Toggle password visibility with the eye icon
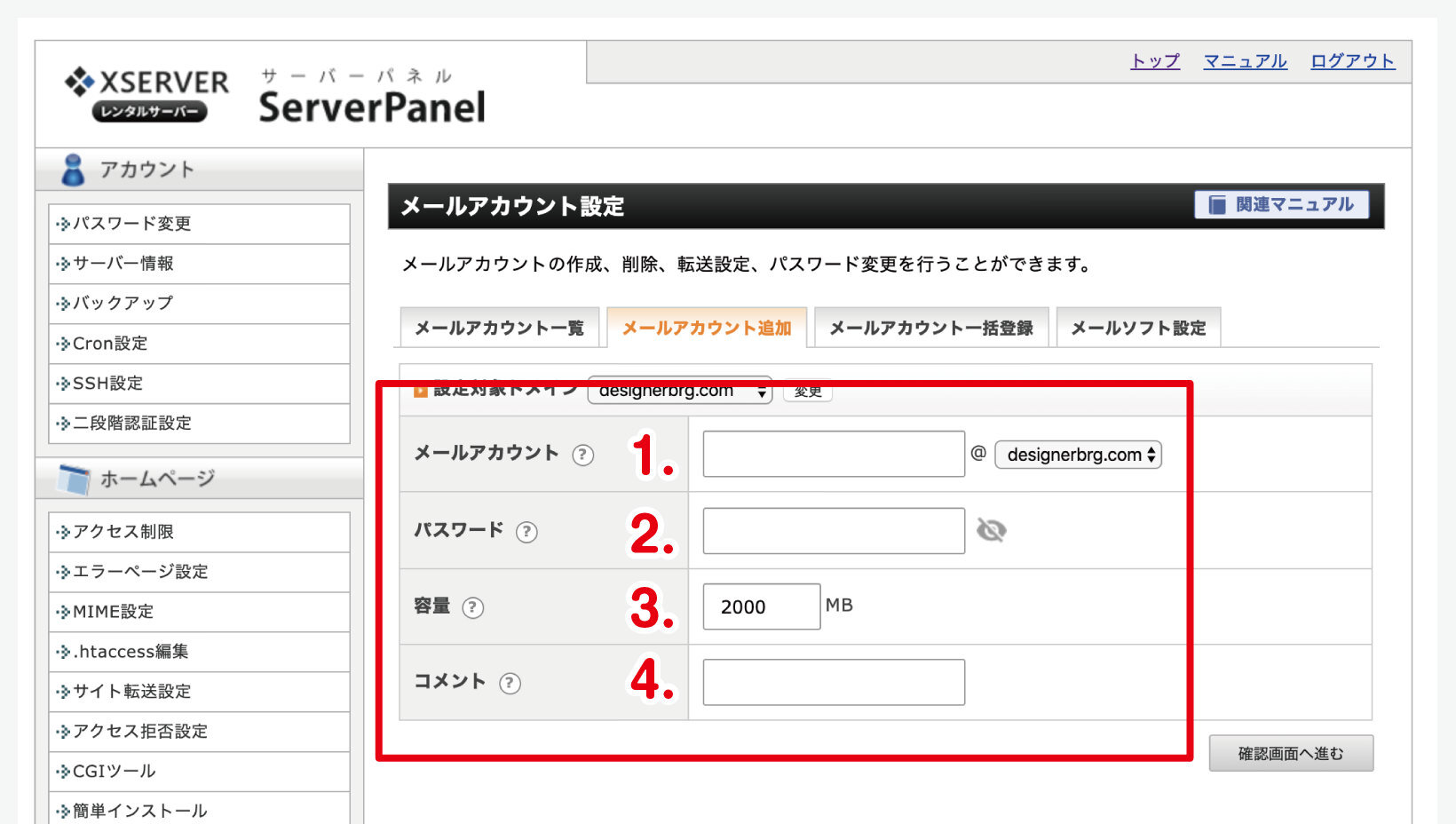 (x=991, y=530)
